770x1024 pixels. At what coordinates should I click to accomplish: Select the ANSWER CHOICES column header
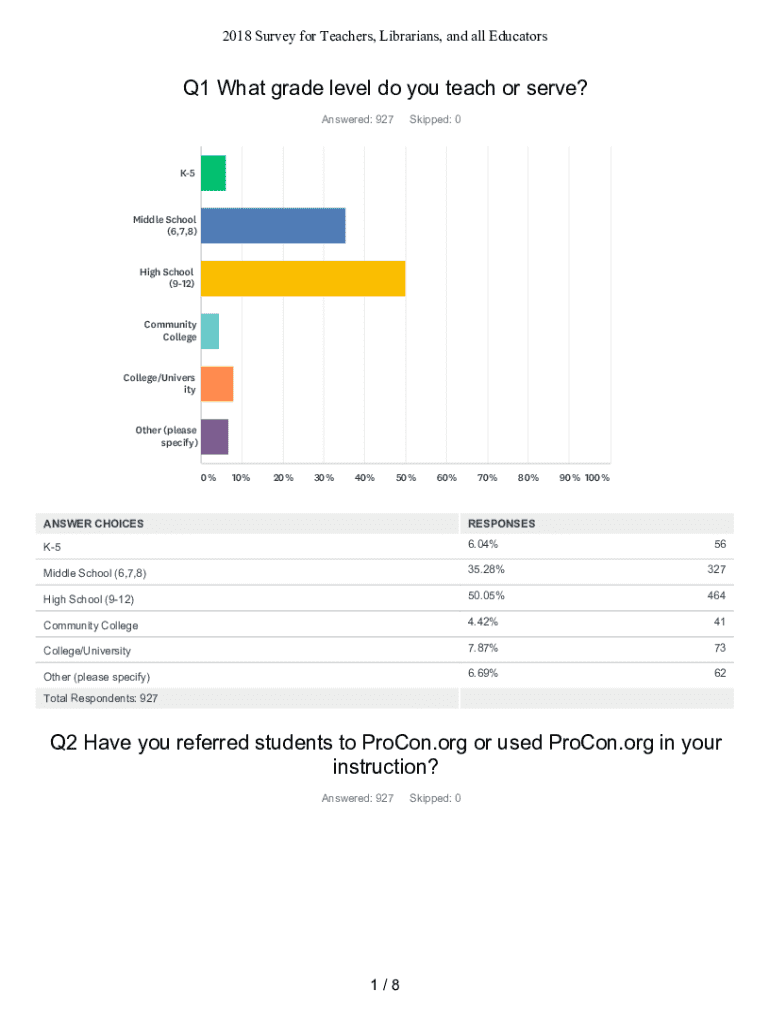93,524
